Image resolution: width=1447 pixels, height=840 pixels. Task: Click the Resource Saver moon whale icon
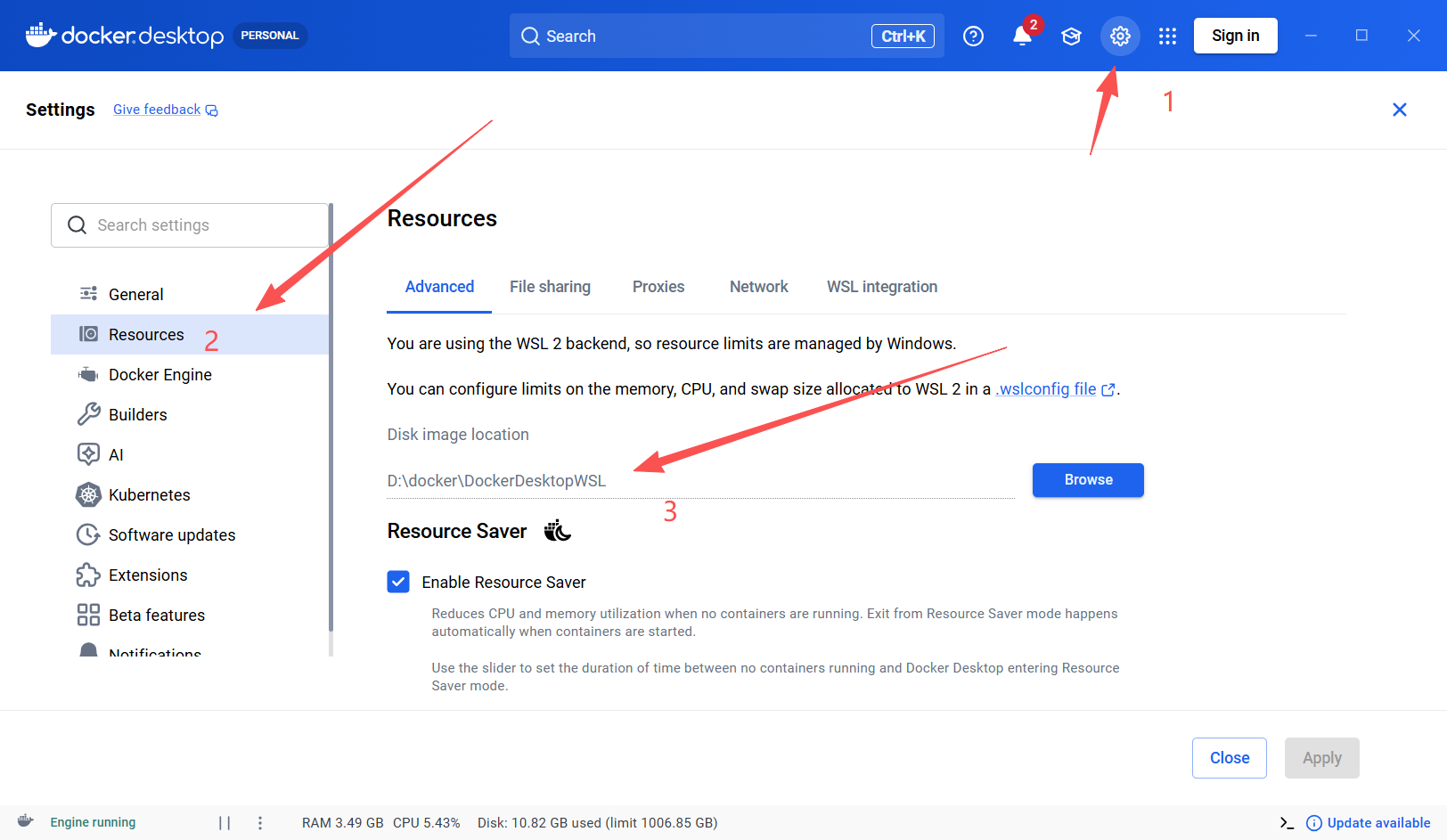pyautogui.click(x=558, y=531)
